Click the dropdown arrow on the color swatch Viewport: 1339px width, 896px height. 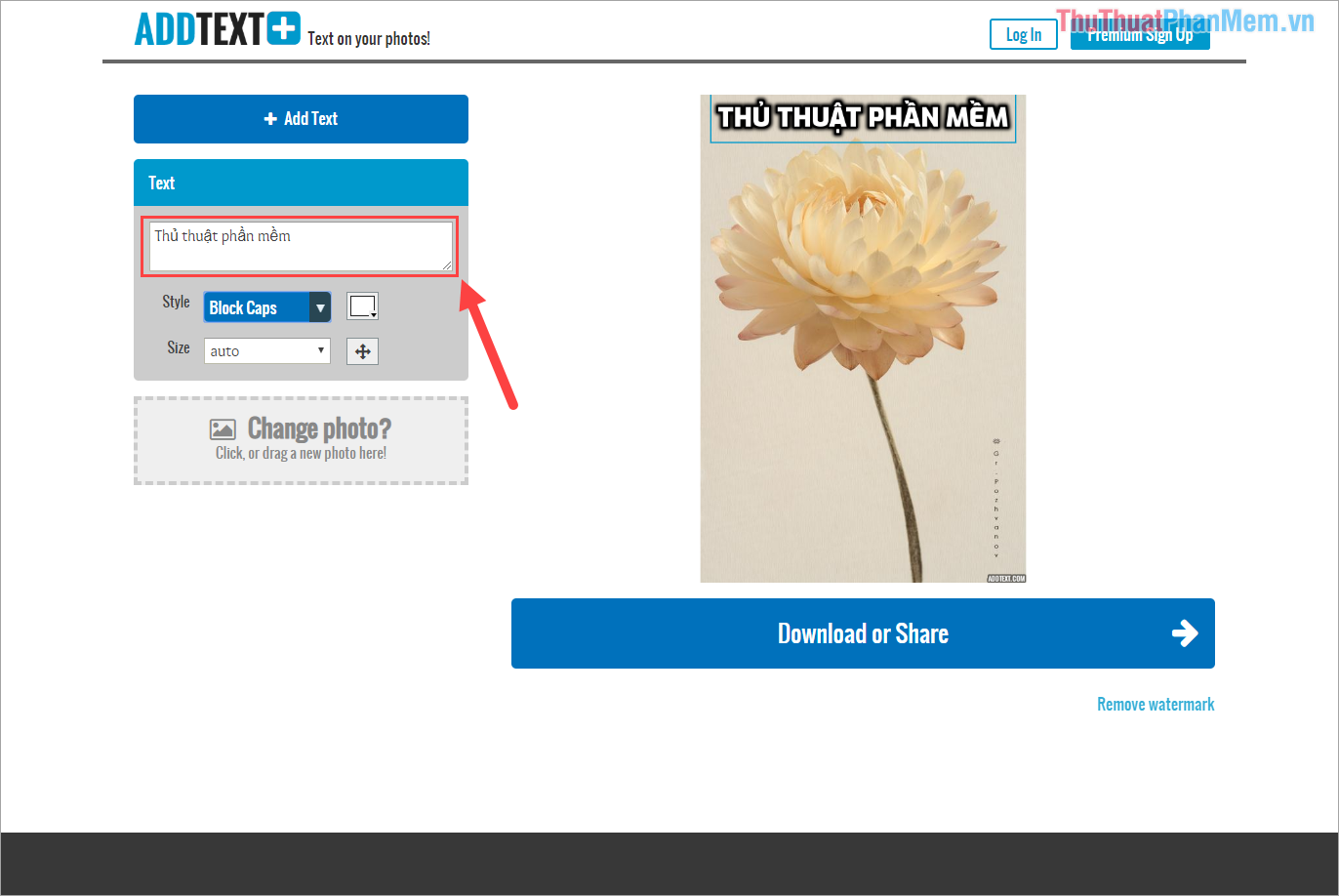click(x=371, y=314)
